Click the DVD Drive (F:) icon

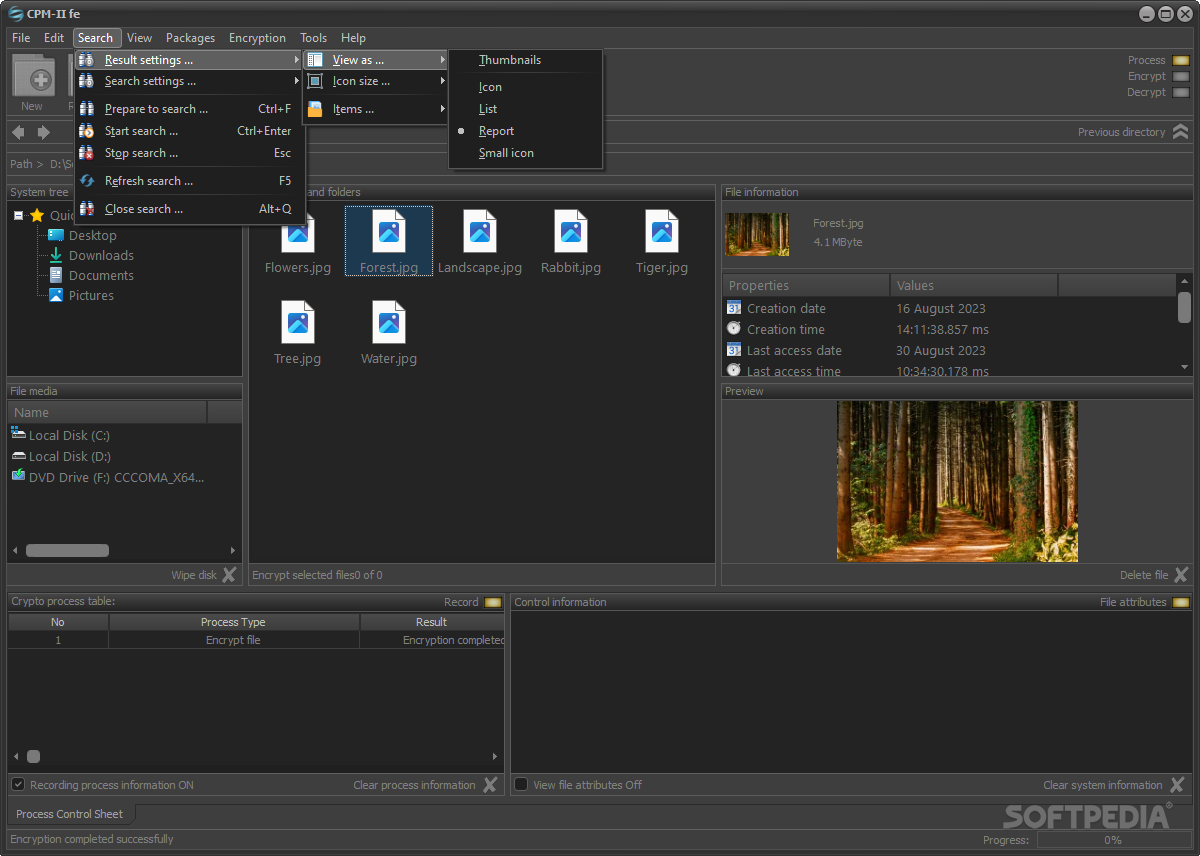coord(18,476)
